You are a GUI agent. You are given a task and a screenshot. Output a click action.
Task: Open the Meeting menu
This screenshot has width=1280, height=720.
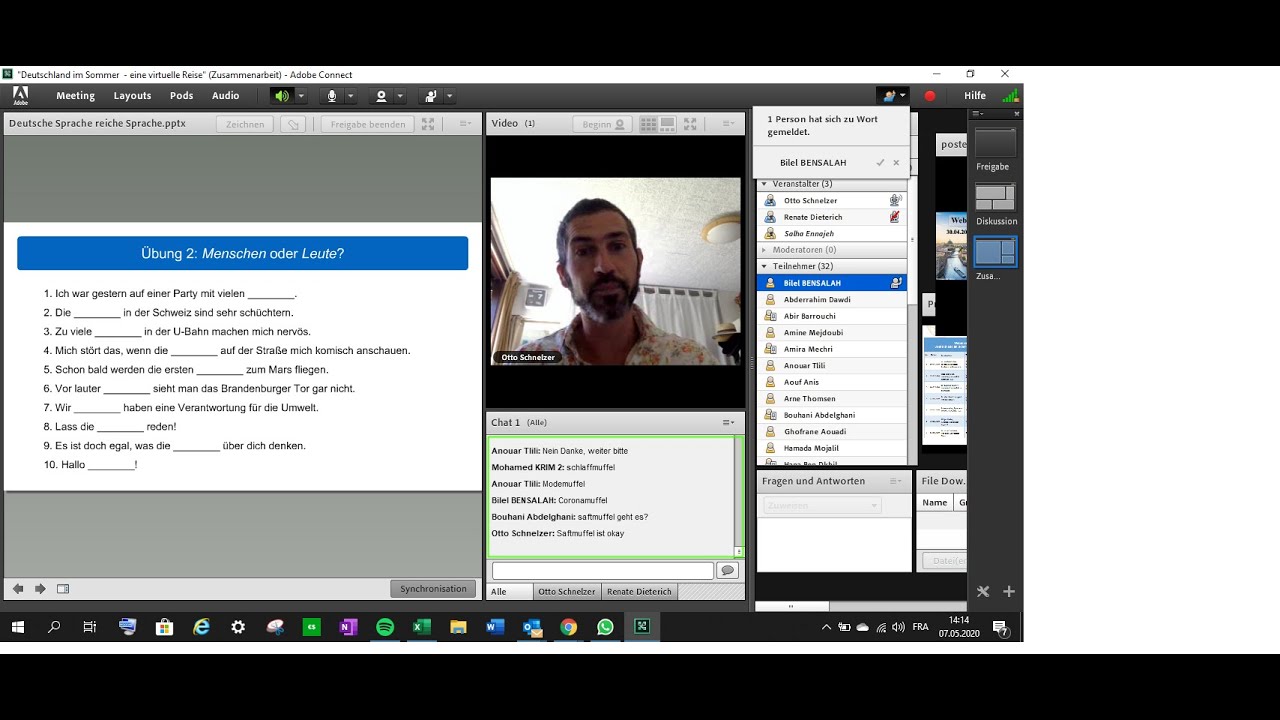pyautogui.click(x=75, y=96)
